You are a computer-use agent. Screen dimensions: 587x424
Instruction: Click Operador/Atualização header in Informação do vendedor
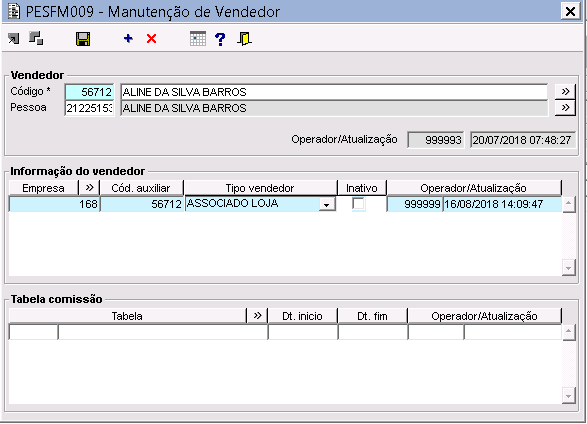tap(474, 188)
